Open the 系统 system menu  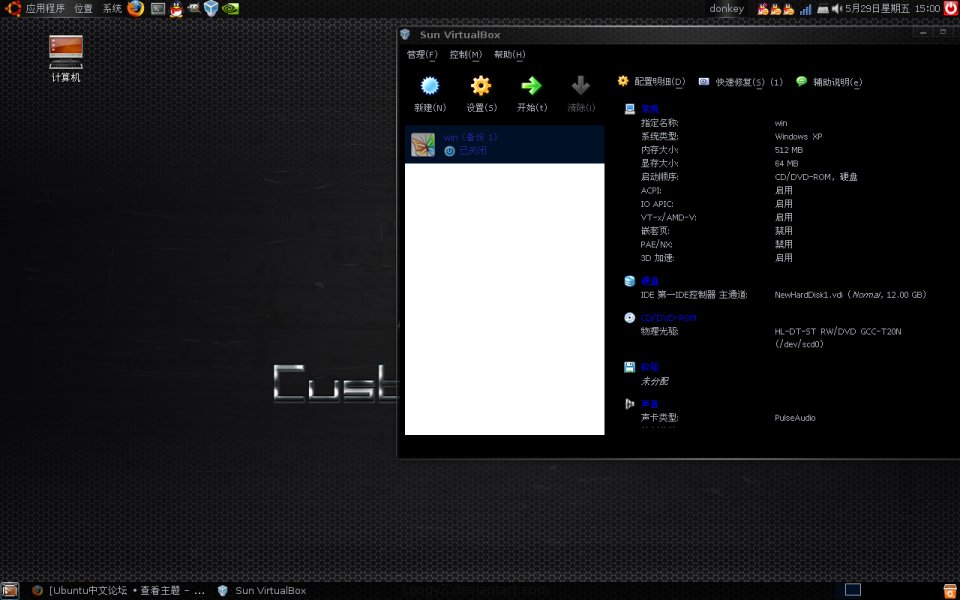coord(112,9)
